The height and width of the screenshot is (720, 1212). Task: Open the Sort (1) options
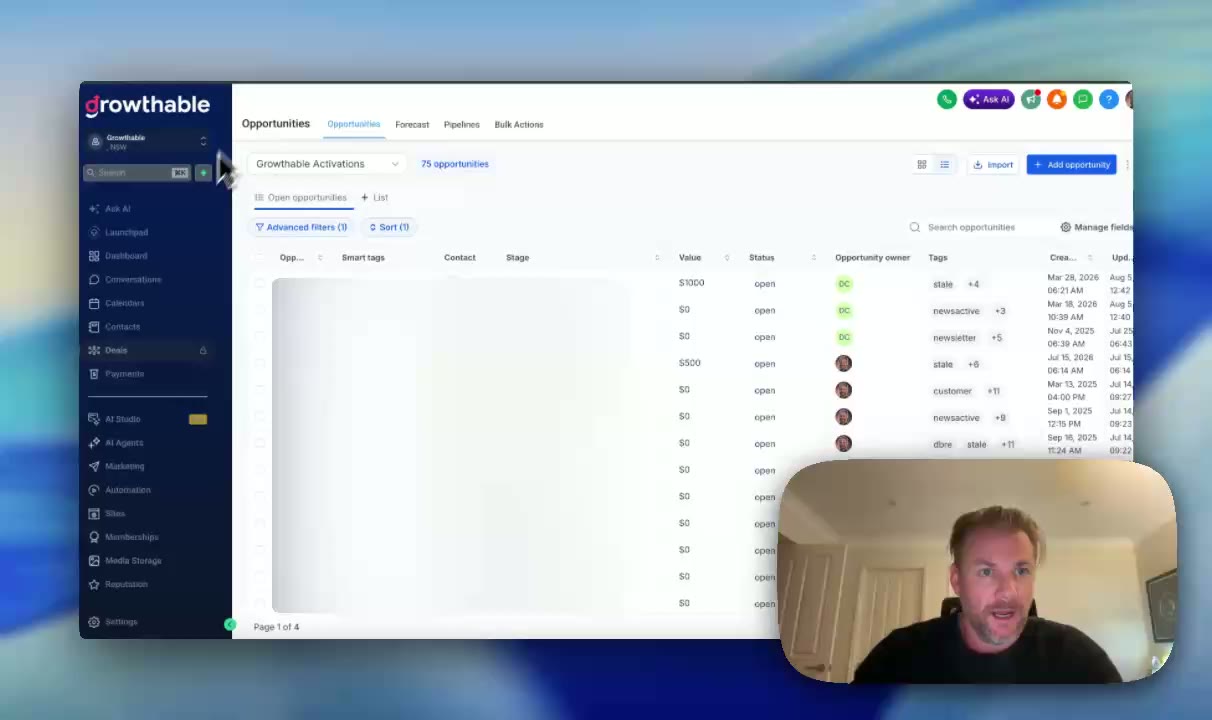[x=389, y=227]
